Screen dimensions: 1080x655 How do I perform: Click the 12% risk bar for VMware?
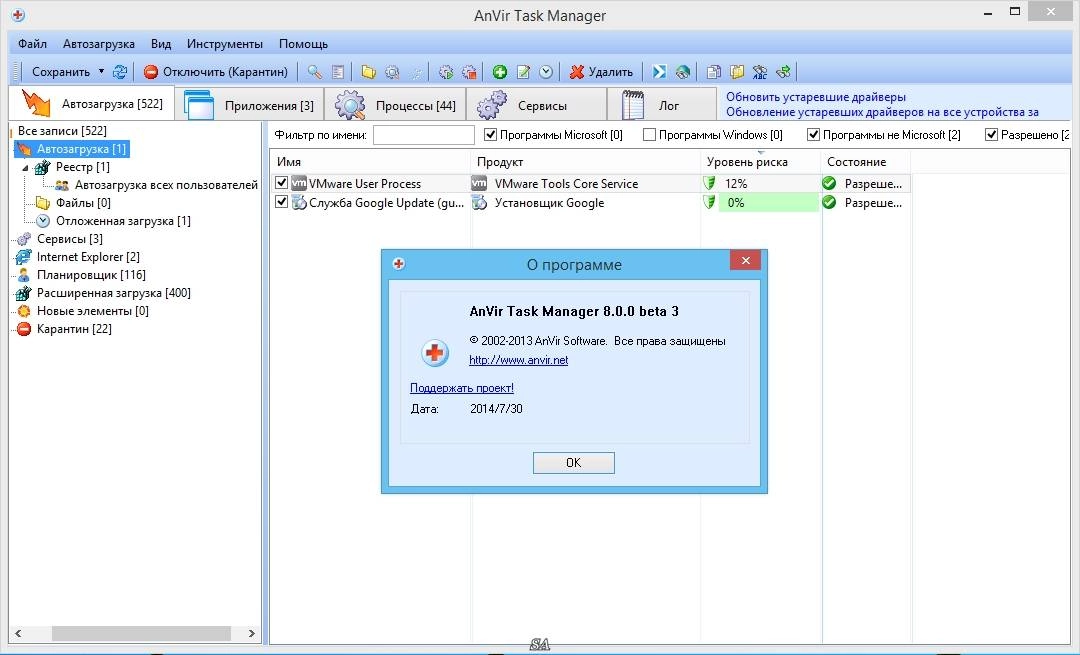pyautogui.click(x=768, y=183)
